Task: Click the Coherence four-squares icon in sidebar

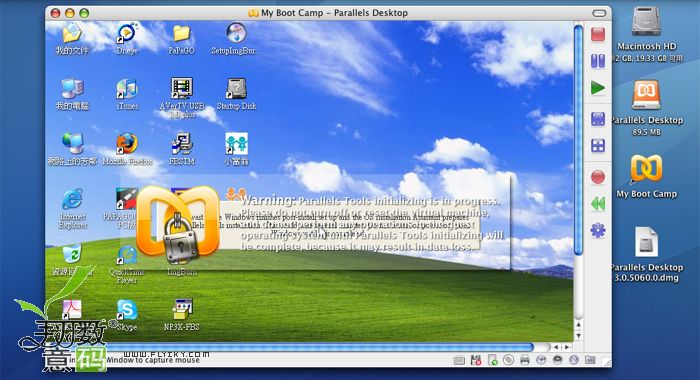Action: point(598,146)
